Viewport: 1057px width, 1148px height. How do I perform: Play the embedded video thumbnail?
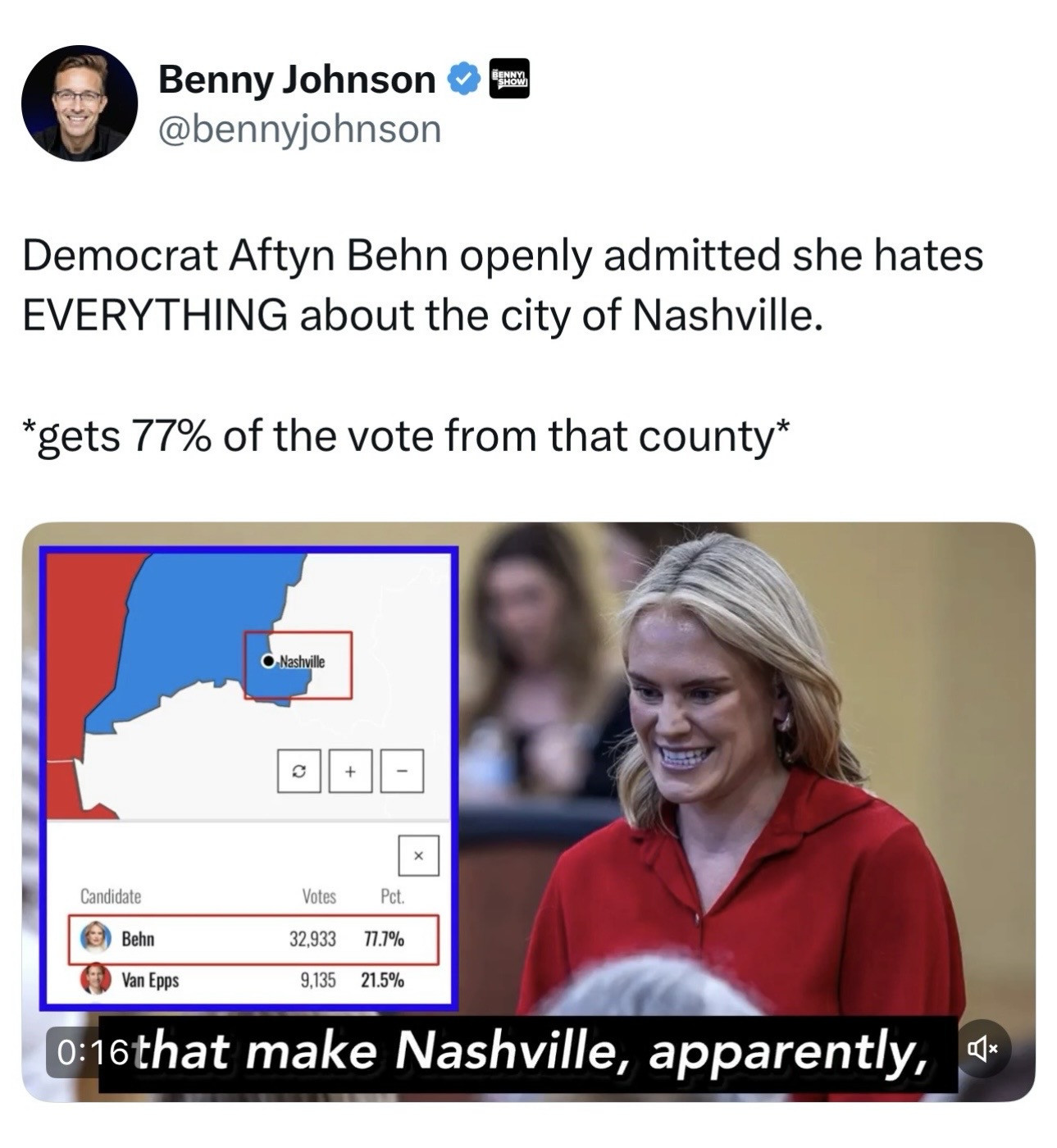[528, 812]
